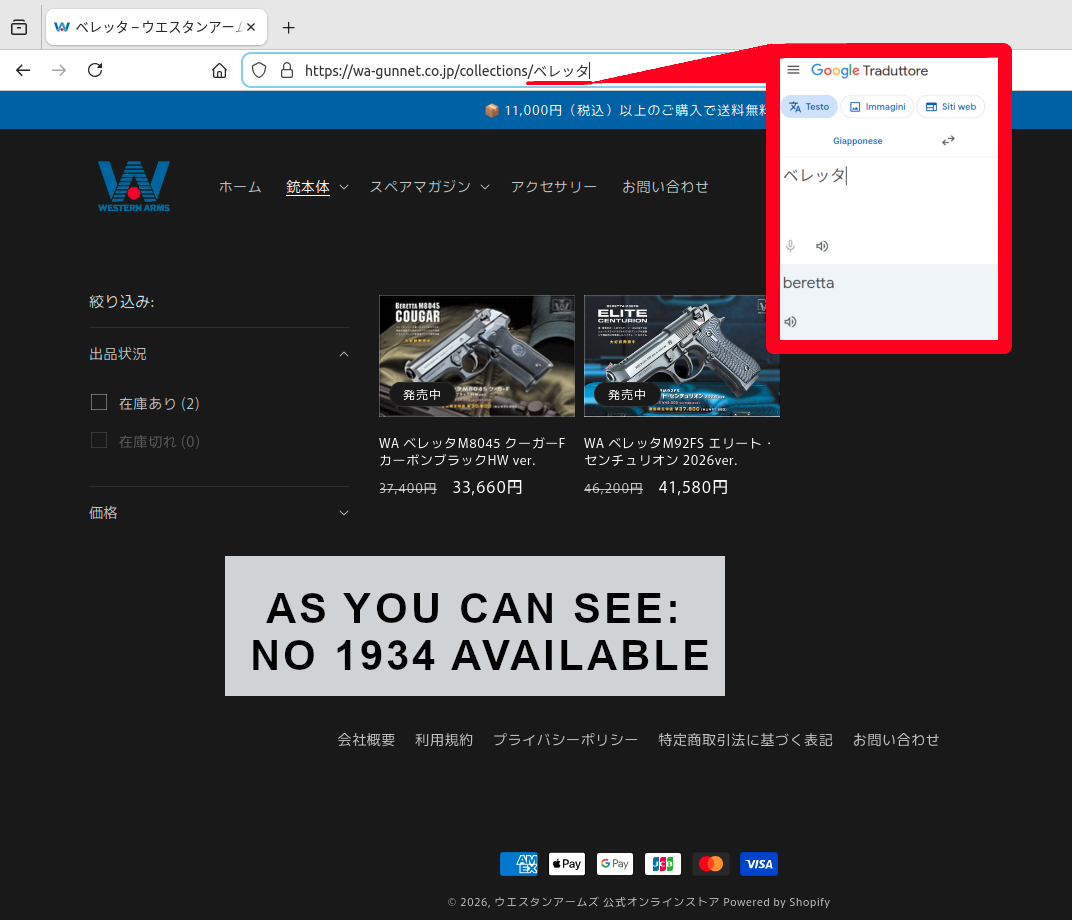The width and height of the screenshot is (1072, 920).
Task: Click the Powered by Shopify link
Action: 777,902
